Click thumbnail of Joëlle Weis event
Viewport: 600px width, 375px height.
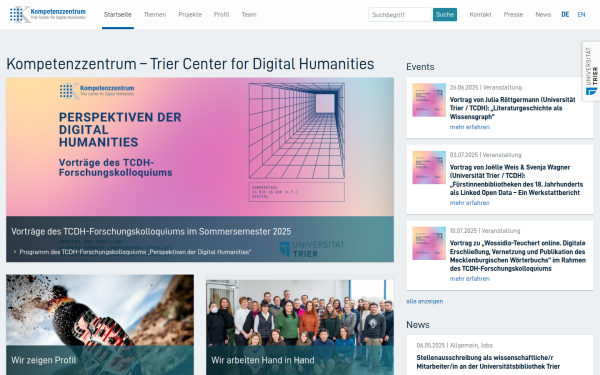tap(429, 167)
